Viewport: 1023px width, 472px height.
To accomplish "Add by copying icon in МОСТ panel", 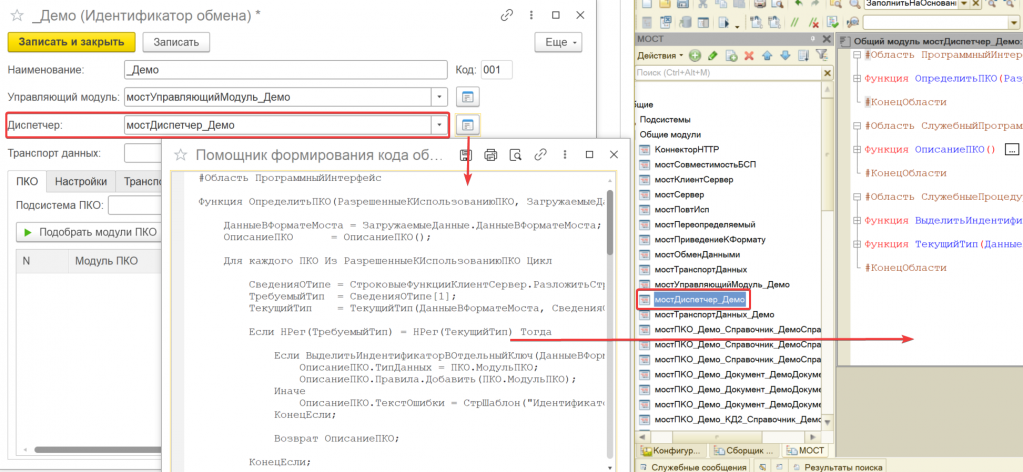I will click(x=731, y=56).
